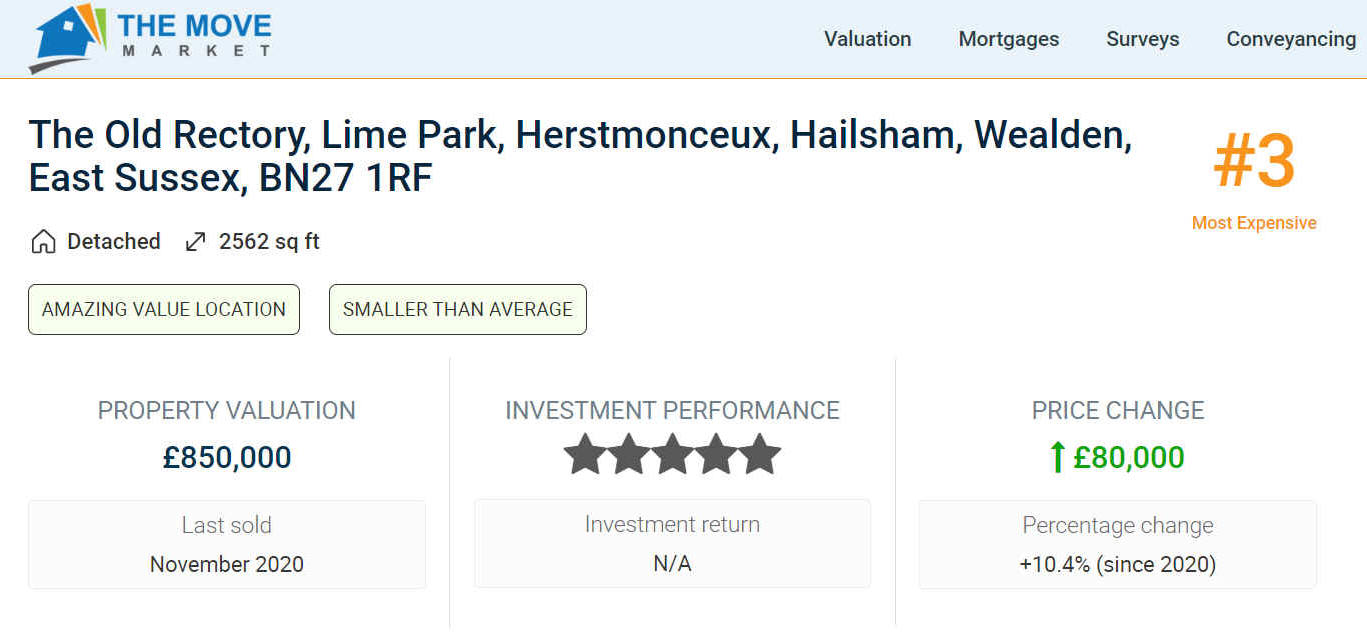Click the Investment return N/A box
This screenshot has height=638, width=1367.
tap(672, 544)
